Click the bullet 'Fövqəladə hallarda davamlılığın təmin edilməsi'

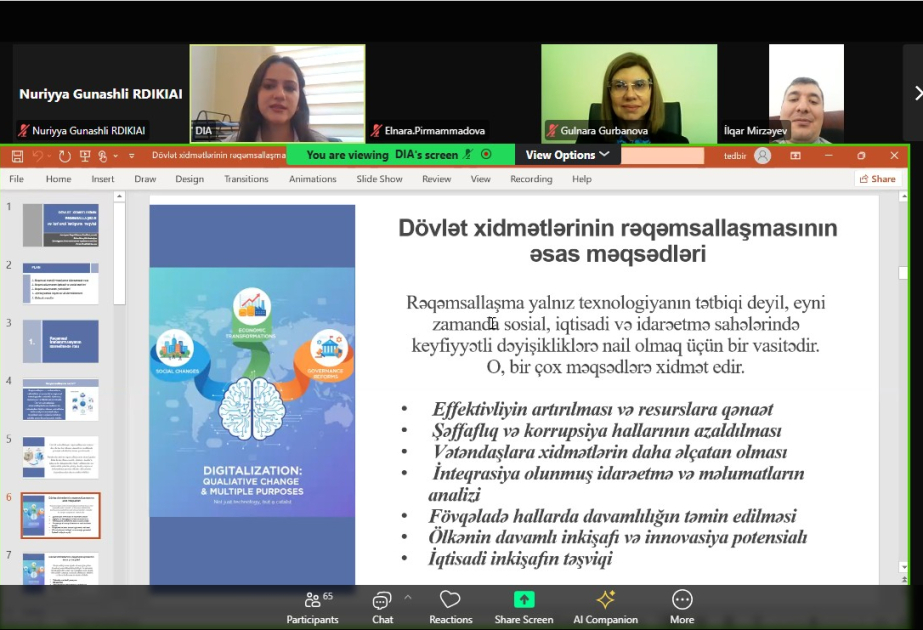point(612,516)
